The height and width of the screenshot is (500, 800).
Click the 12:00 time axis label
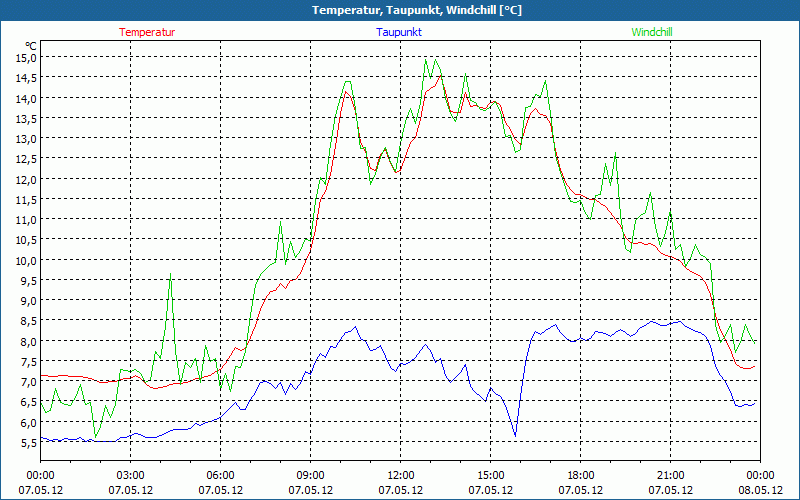[x=401, y=476]
